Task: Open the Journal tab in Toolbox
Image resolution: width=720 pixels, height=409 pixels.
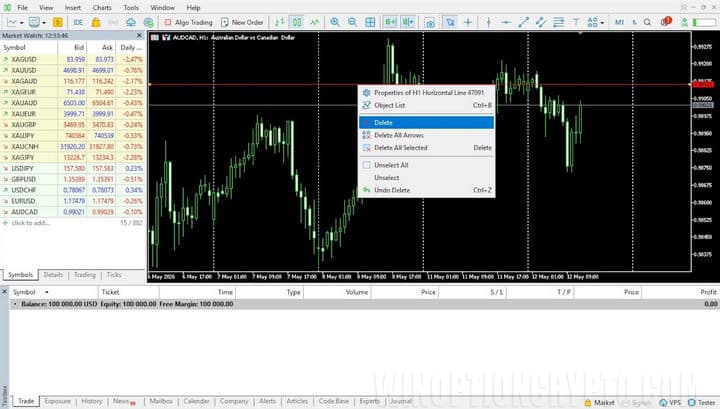Action: pos(400,401)
